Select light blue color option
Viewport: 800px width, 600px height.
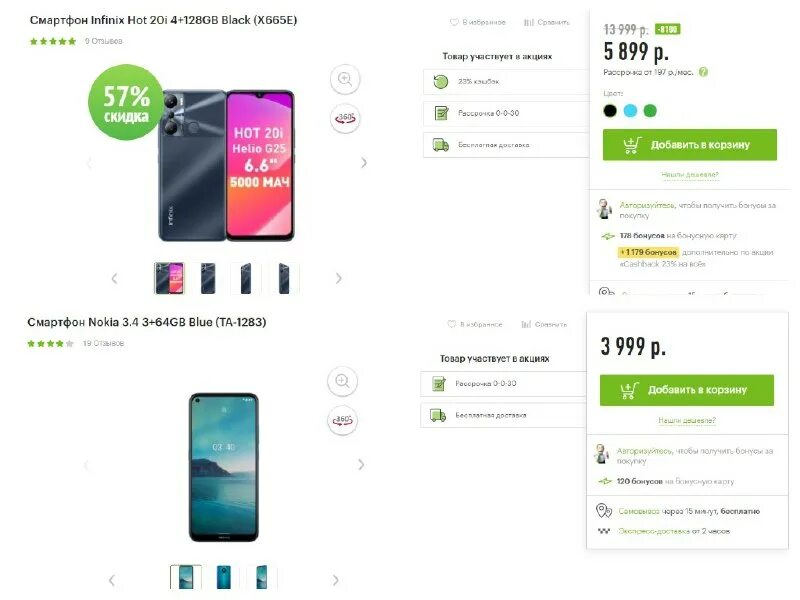630,110
